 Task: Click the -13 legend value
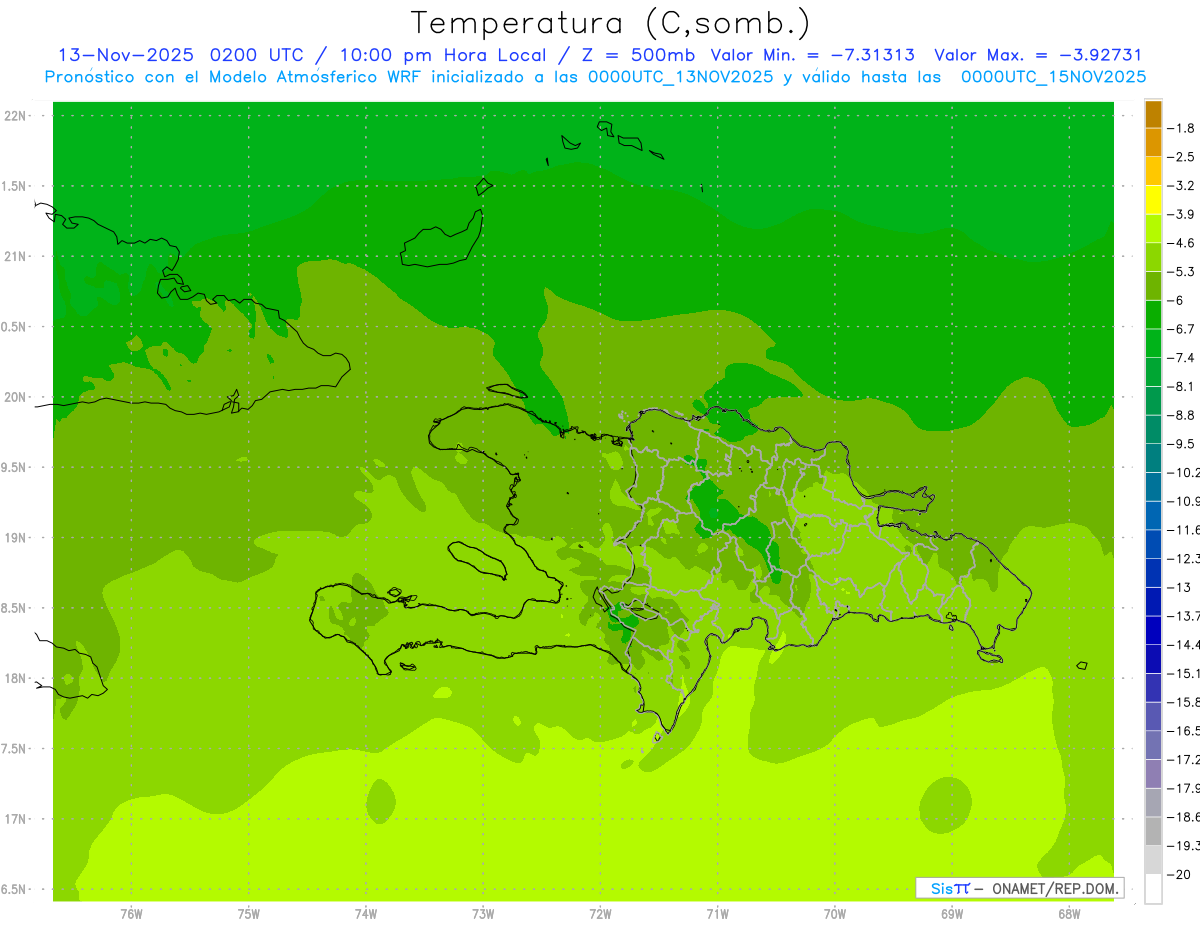(x=1179, y=587)
